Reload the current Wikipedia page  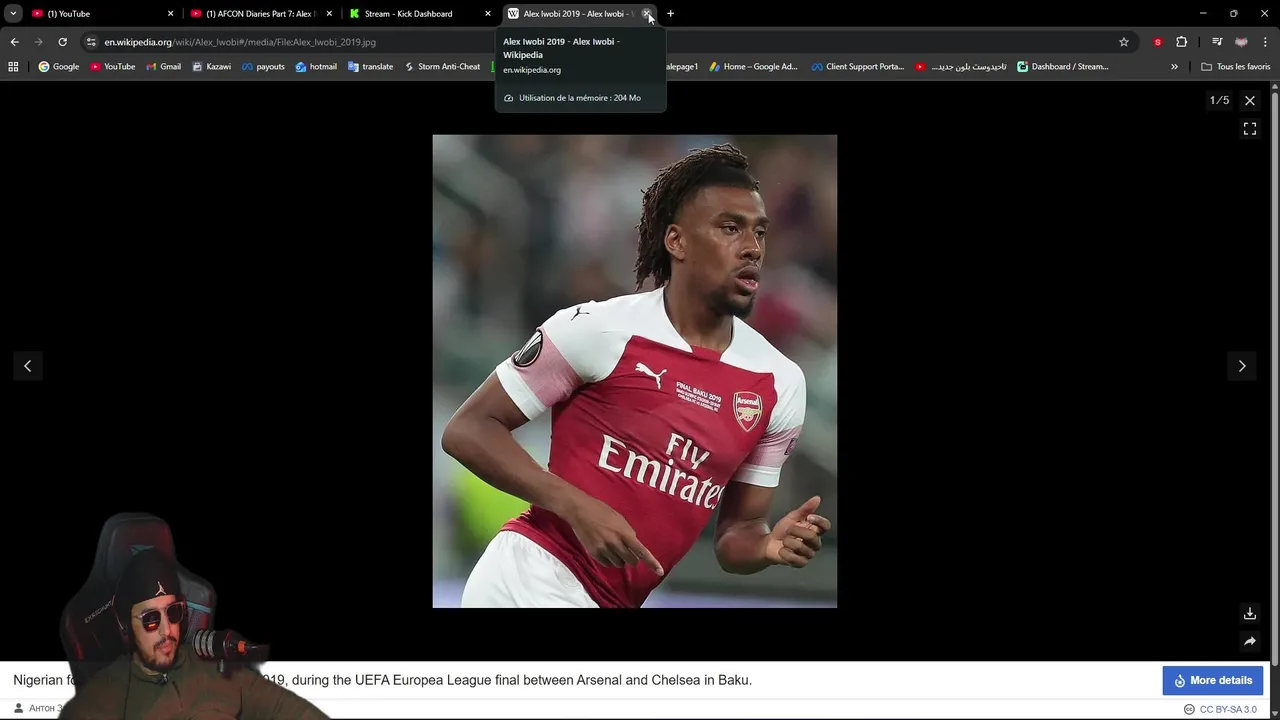(62, 42)
